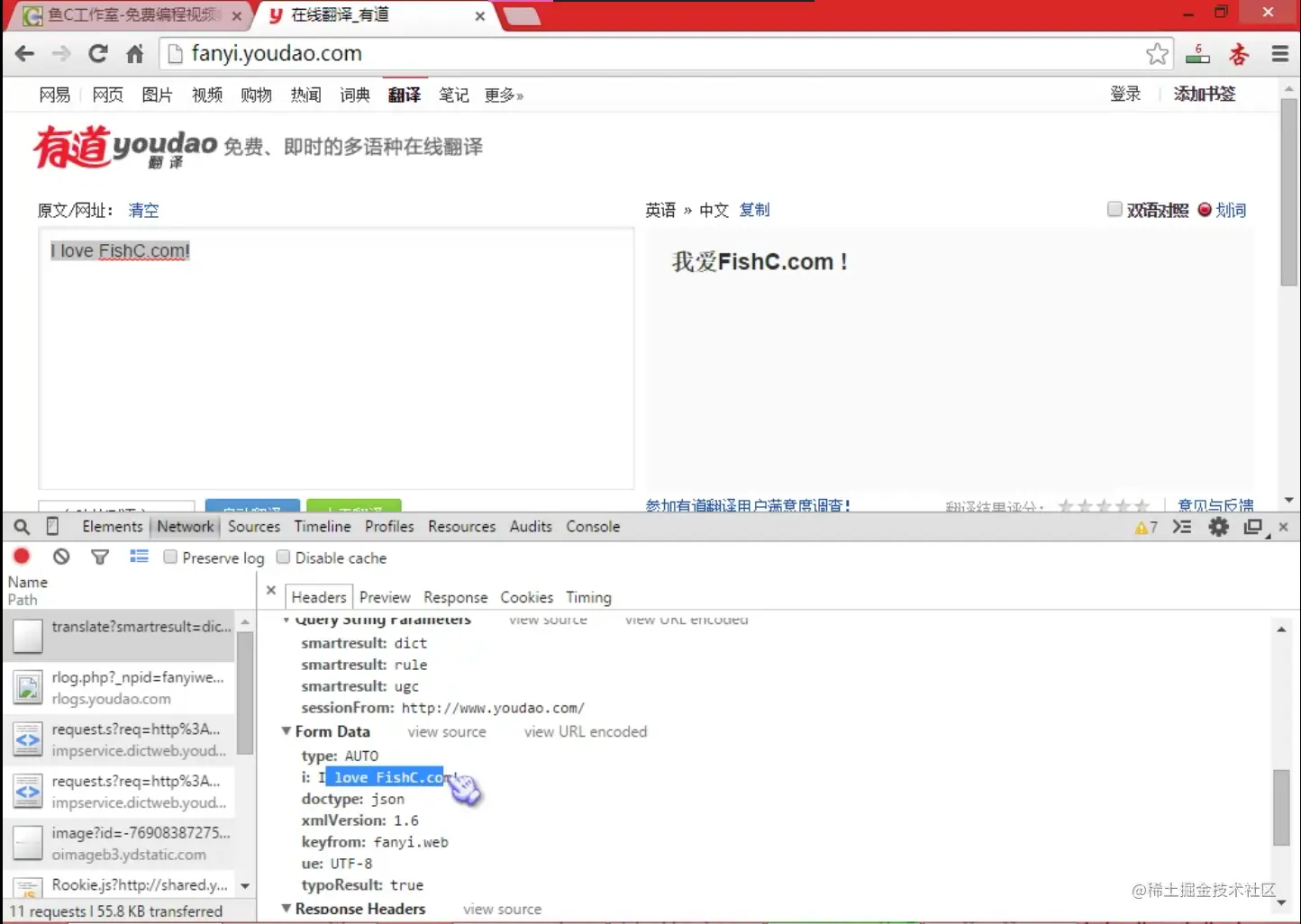The image size is (1301, 924).
Task: Open the Audits panel
Action: coord(531,527)
